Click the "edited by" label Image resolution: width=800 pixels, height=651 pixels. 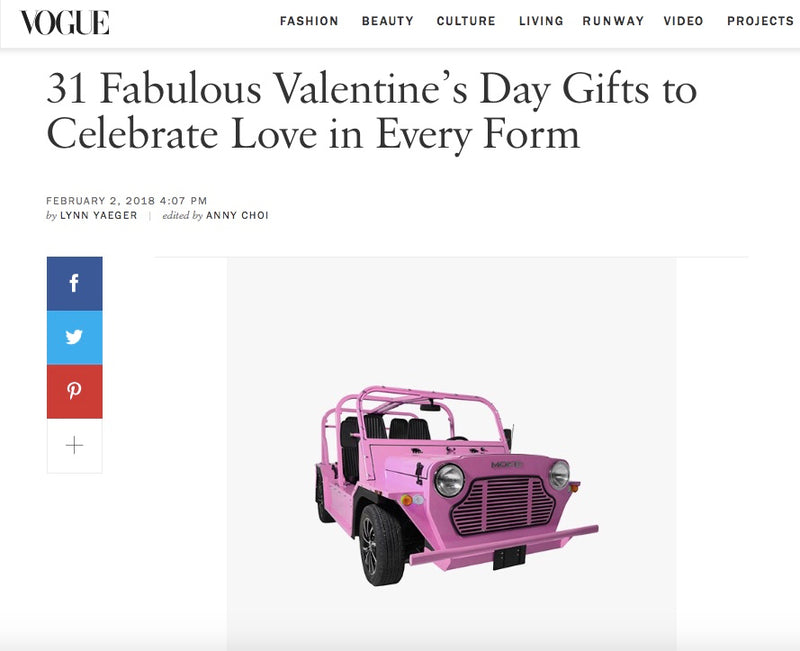click(x=182, y=216)
